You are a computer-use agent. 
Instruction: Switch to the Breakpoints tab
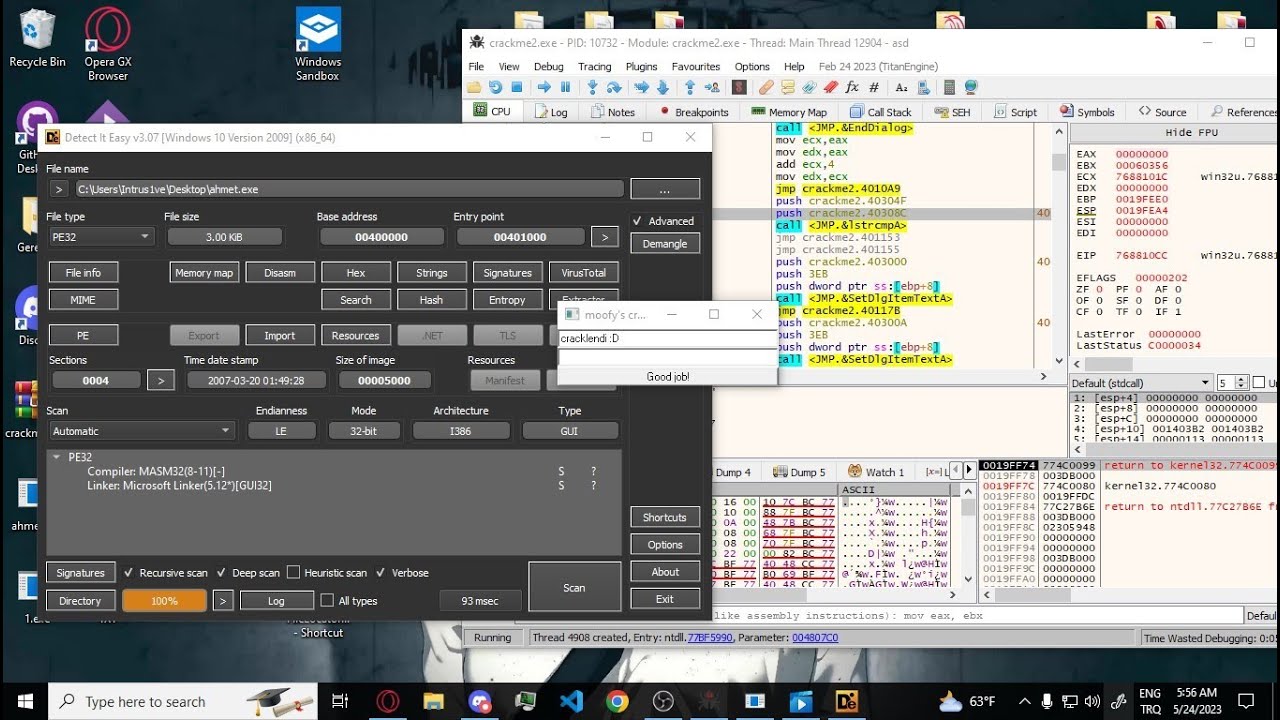pos(694,112)
